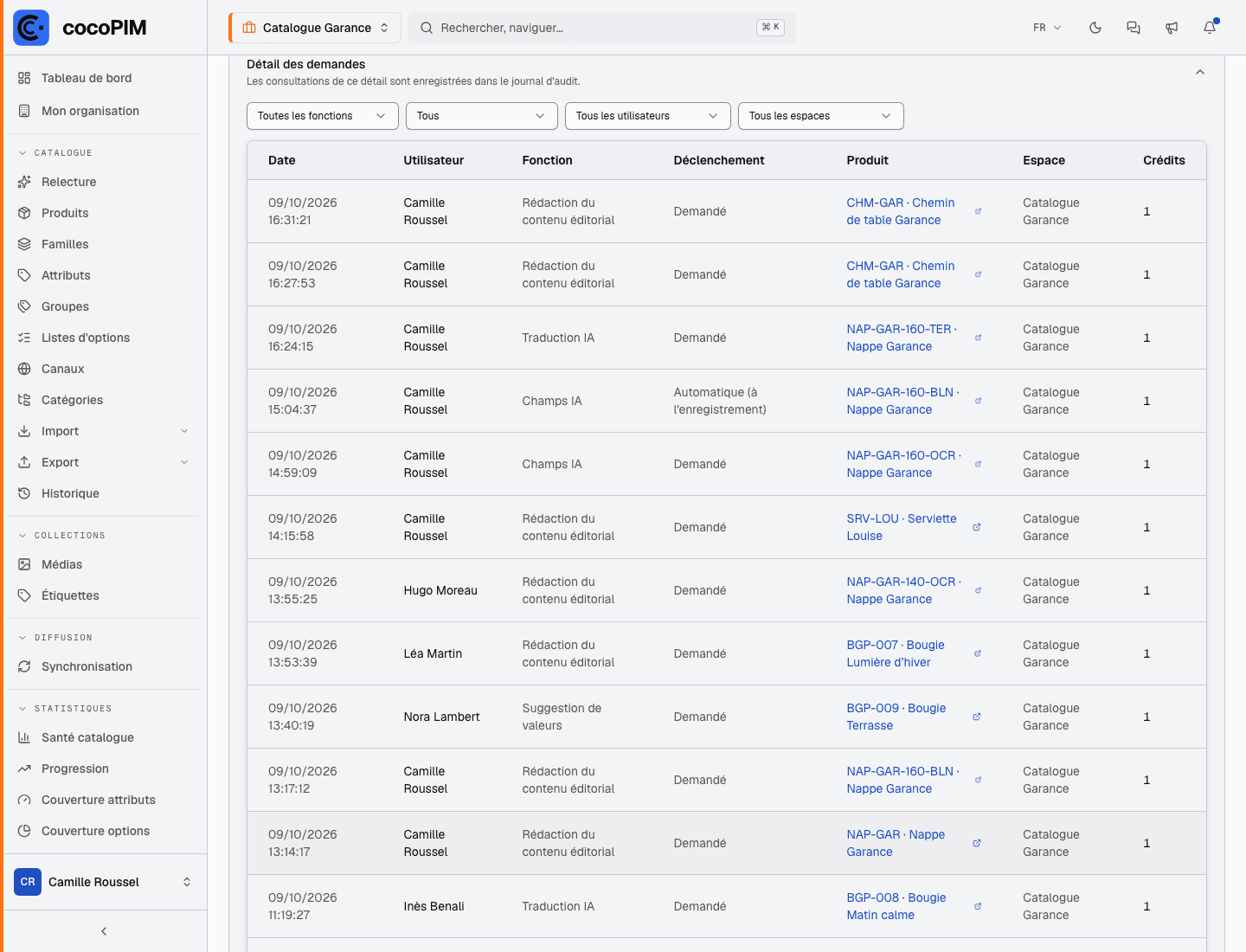Click the Hugo Moreau user cell

pos(440,590)
